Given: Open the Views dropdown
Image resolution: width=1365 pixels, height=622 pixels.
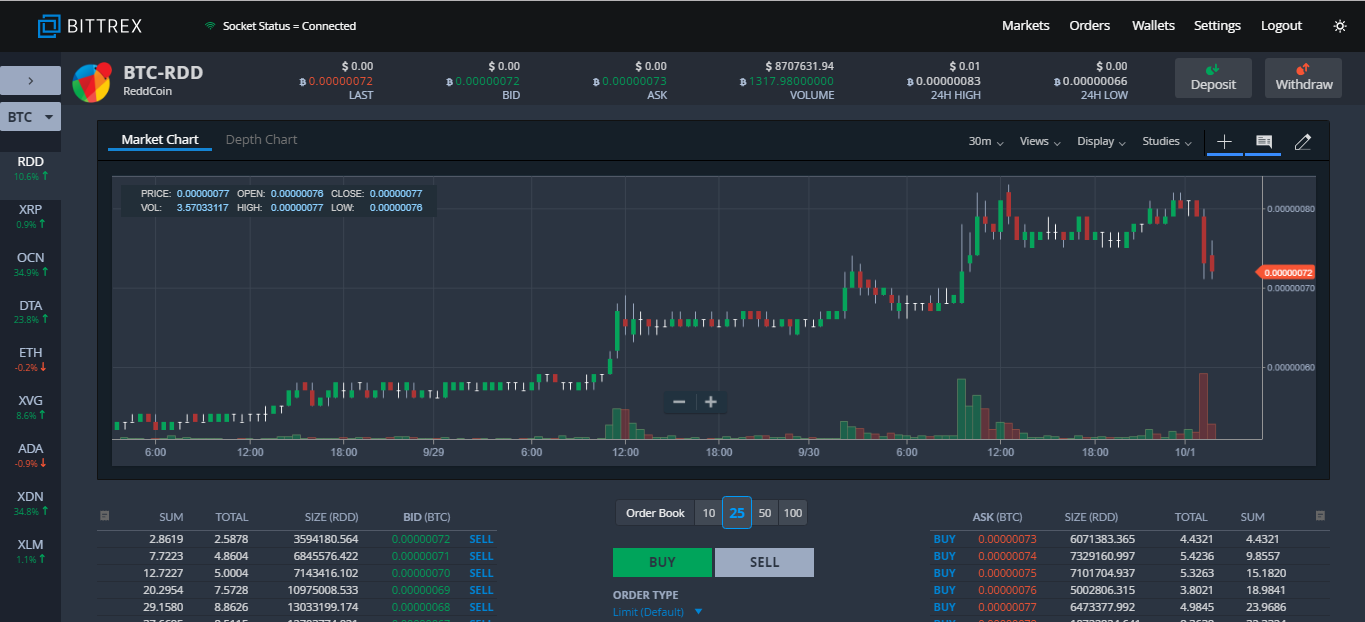Looking at the screenshot, I should (1040, 142).
